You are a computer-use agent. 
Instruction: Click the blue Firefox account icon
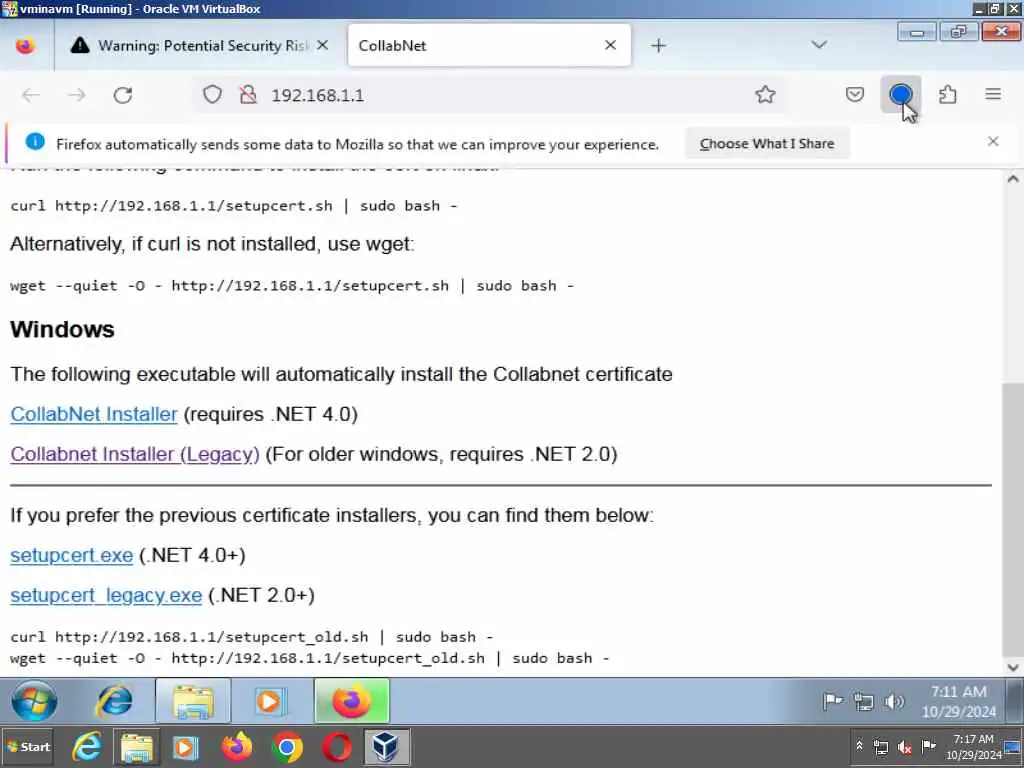pos(901,95)
